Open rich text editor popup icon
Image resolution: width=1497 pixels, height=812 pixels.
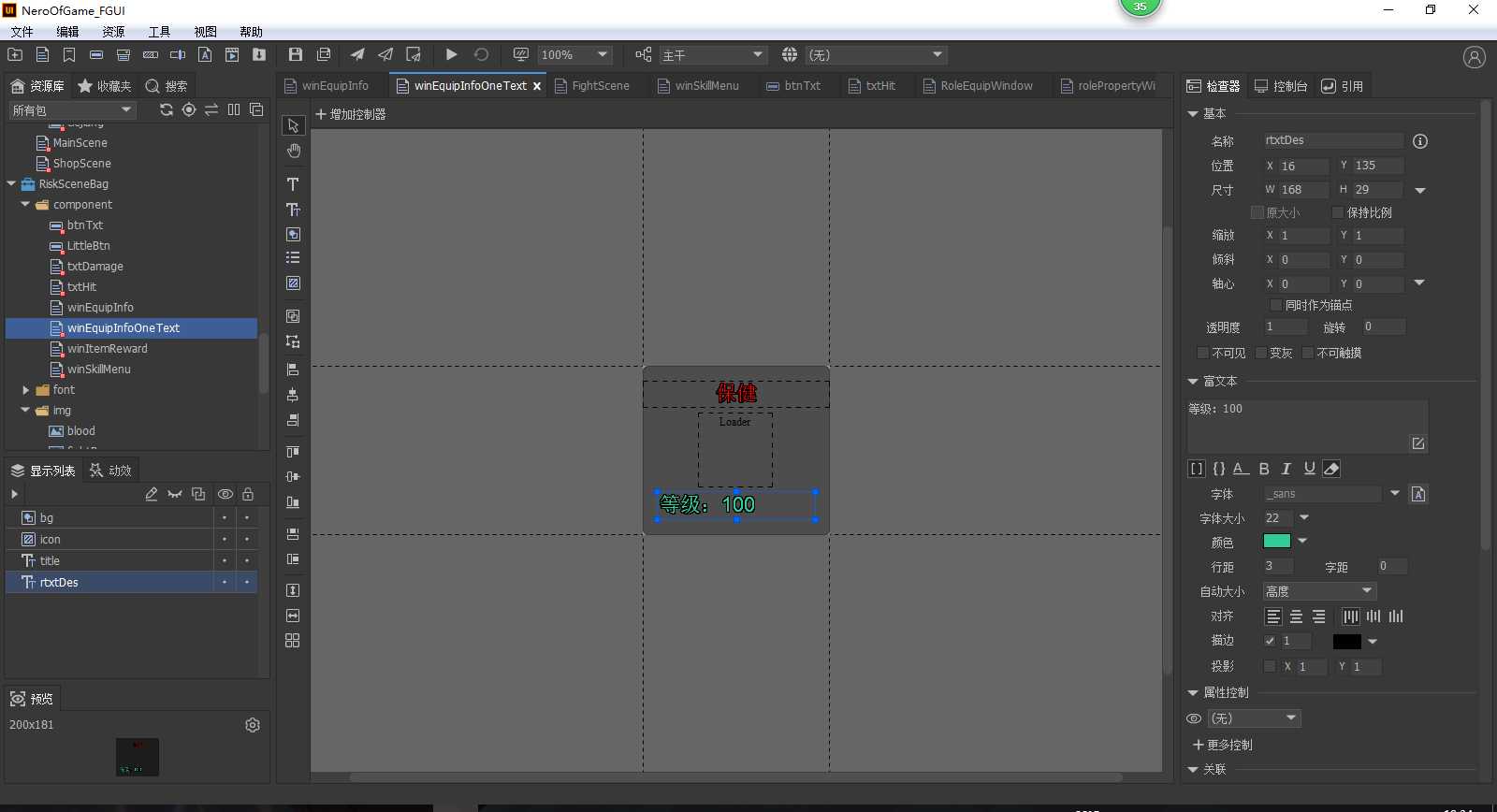pos(1418,443)
